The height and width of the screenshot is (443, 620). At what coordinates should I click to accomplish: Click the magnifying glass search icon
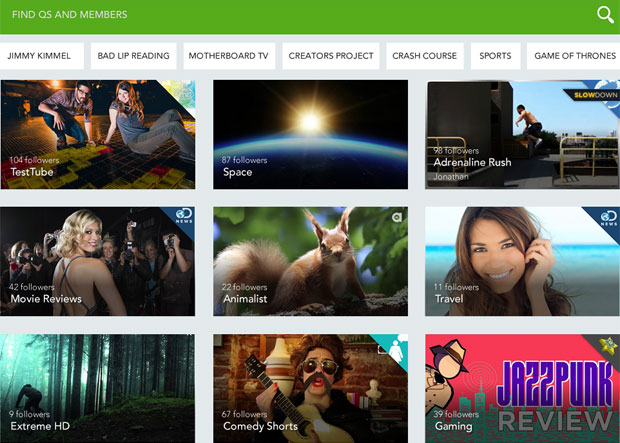605,15
